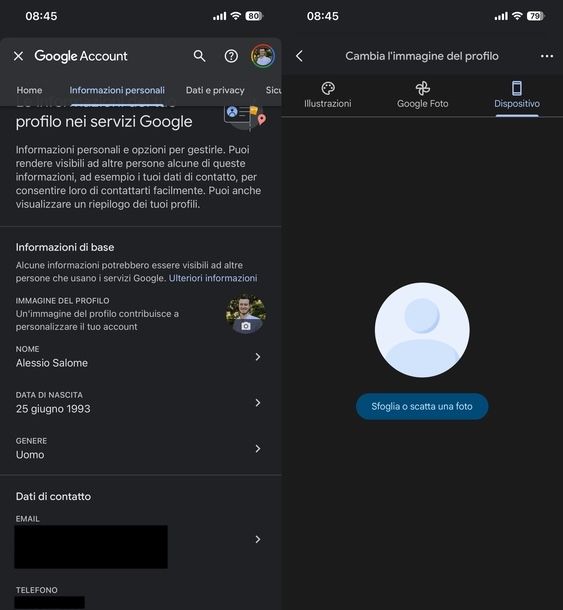Tap the signal bars in left status bar
This screenshot has height=610, width=563.
[x=219, y=16]
